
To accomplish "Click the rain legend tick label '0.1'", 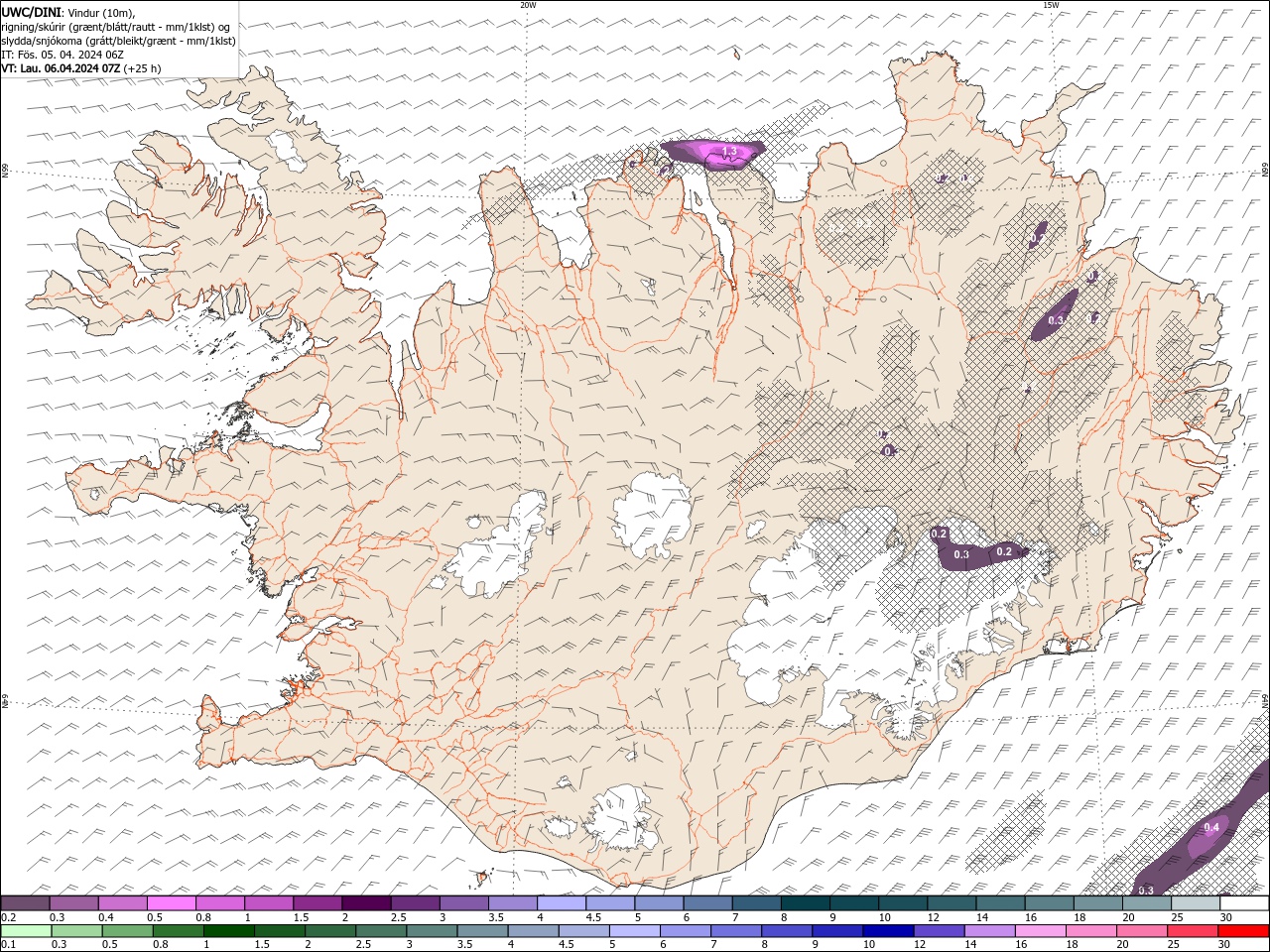I will point(9,944).
